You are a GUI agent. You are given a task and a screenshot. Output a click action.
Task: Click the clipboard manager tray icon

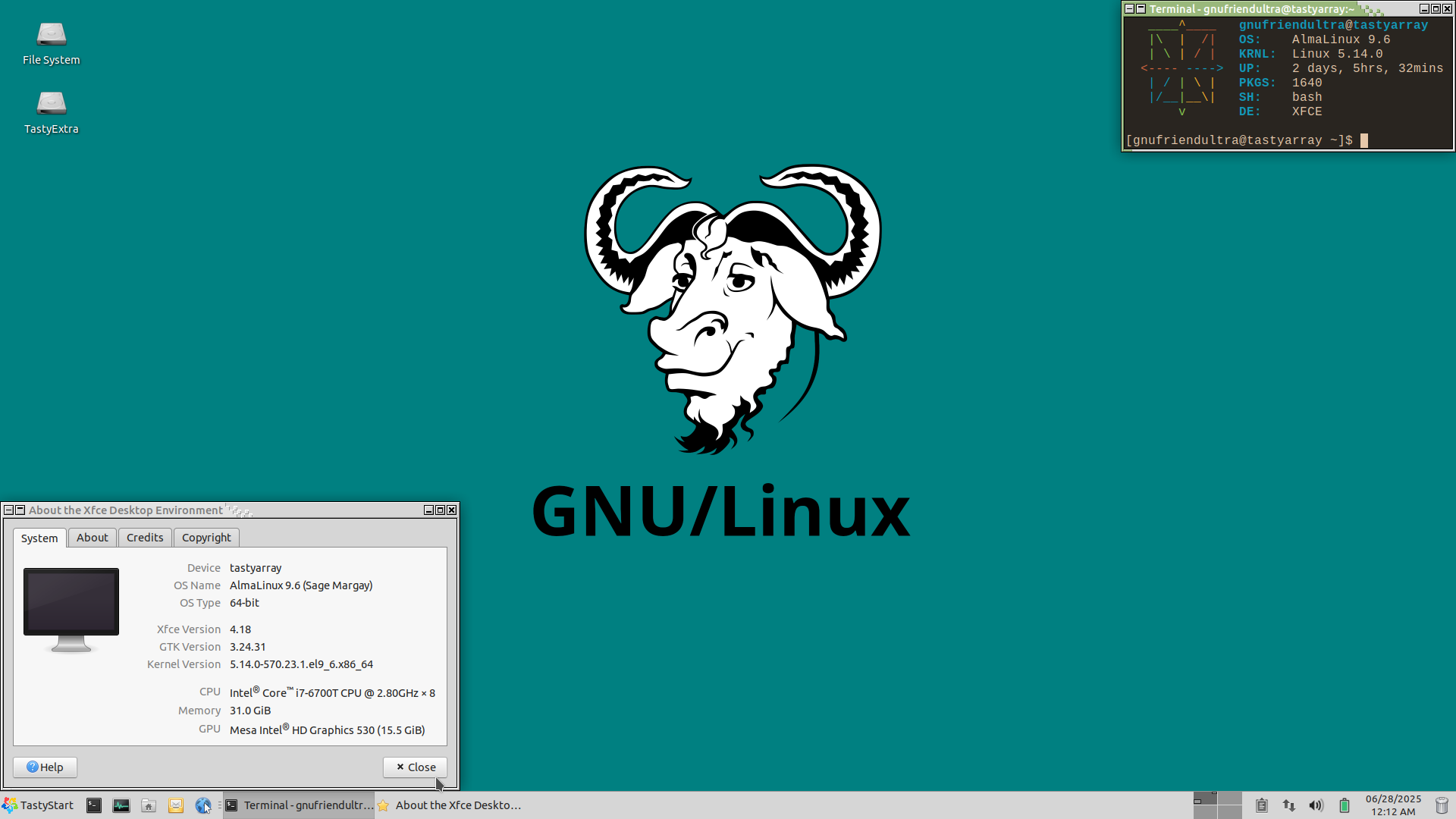click(x=1262, y=805)
